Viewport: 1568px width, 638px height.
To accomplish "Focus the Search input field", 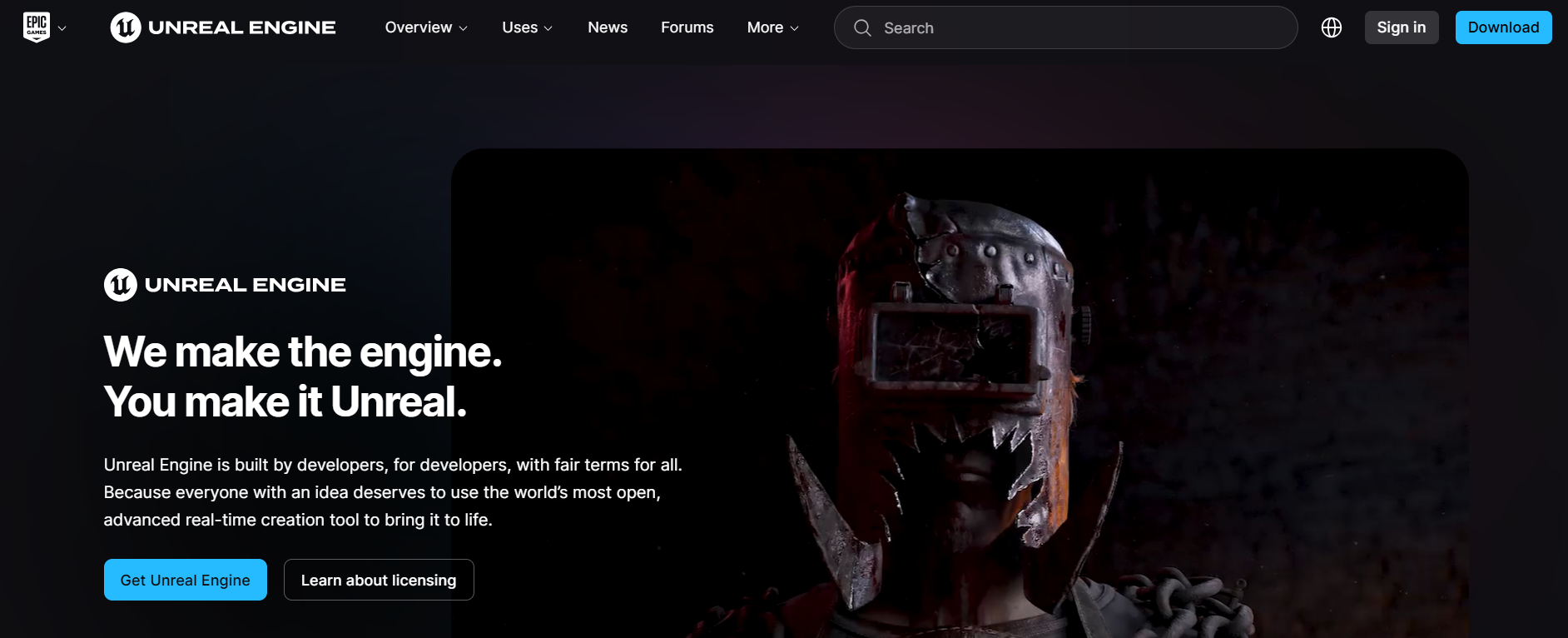I will point(1065,27).
